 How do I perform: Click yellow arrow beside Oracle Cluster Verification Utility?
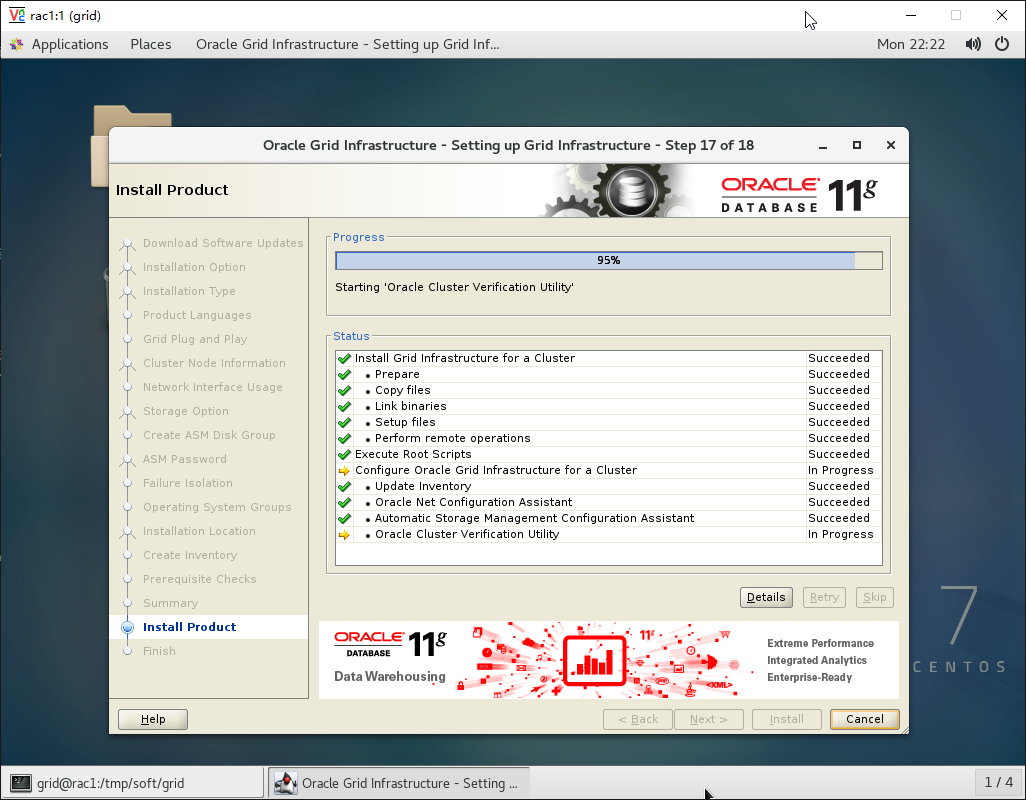point(344,535)
